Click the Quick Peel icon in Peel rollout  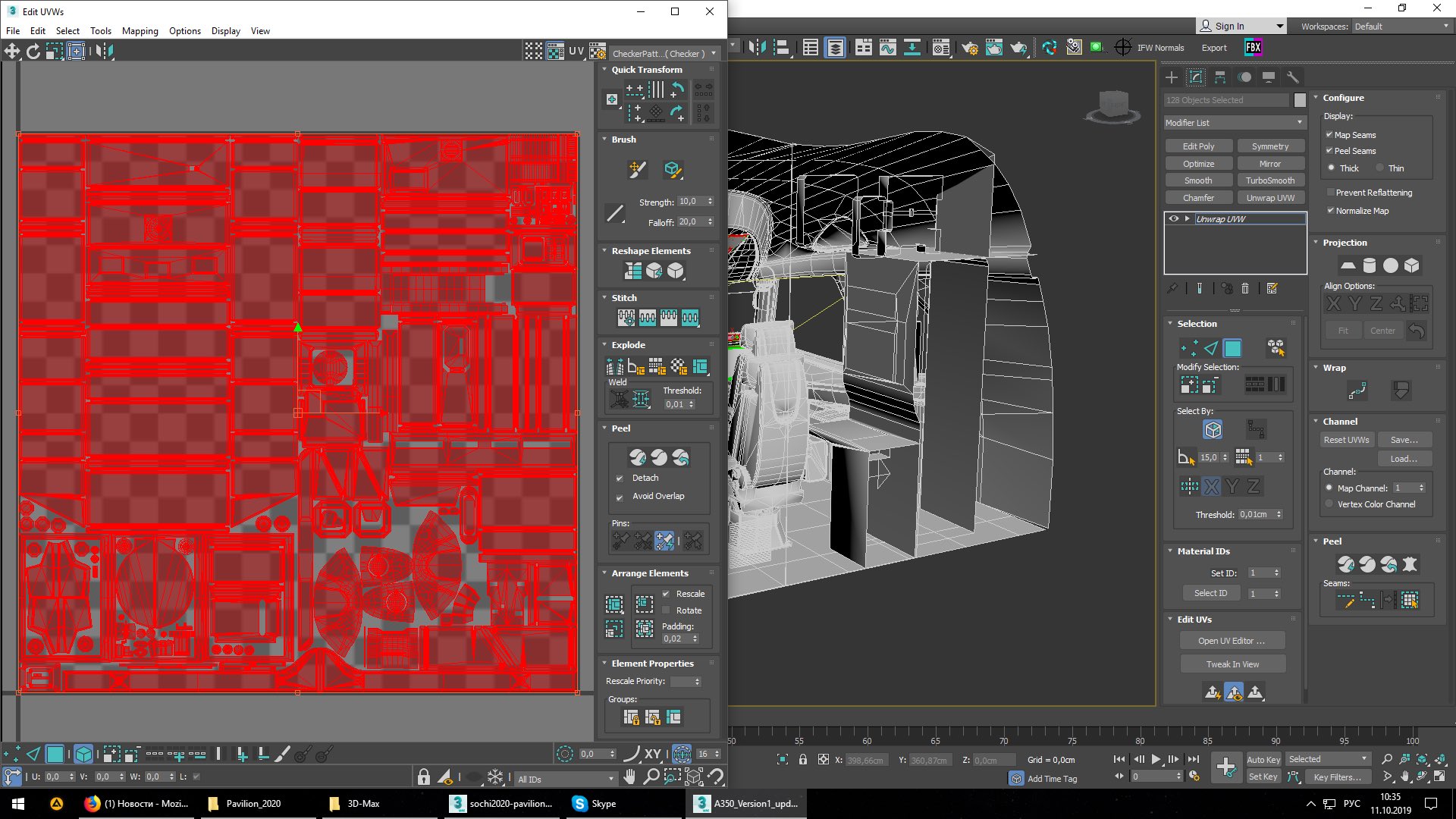[638, 457]
